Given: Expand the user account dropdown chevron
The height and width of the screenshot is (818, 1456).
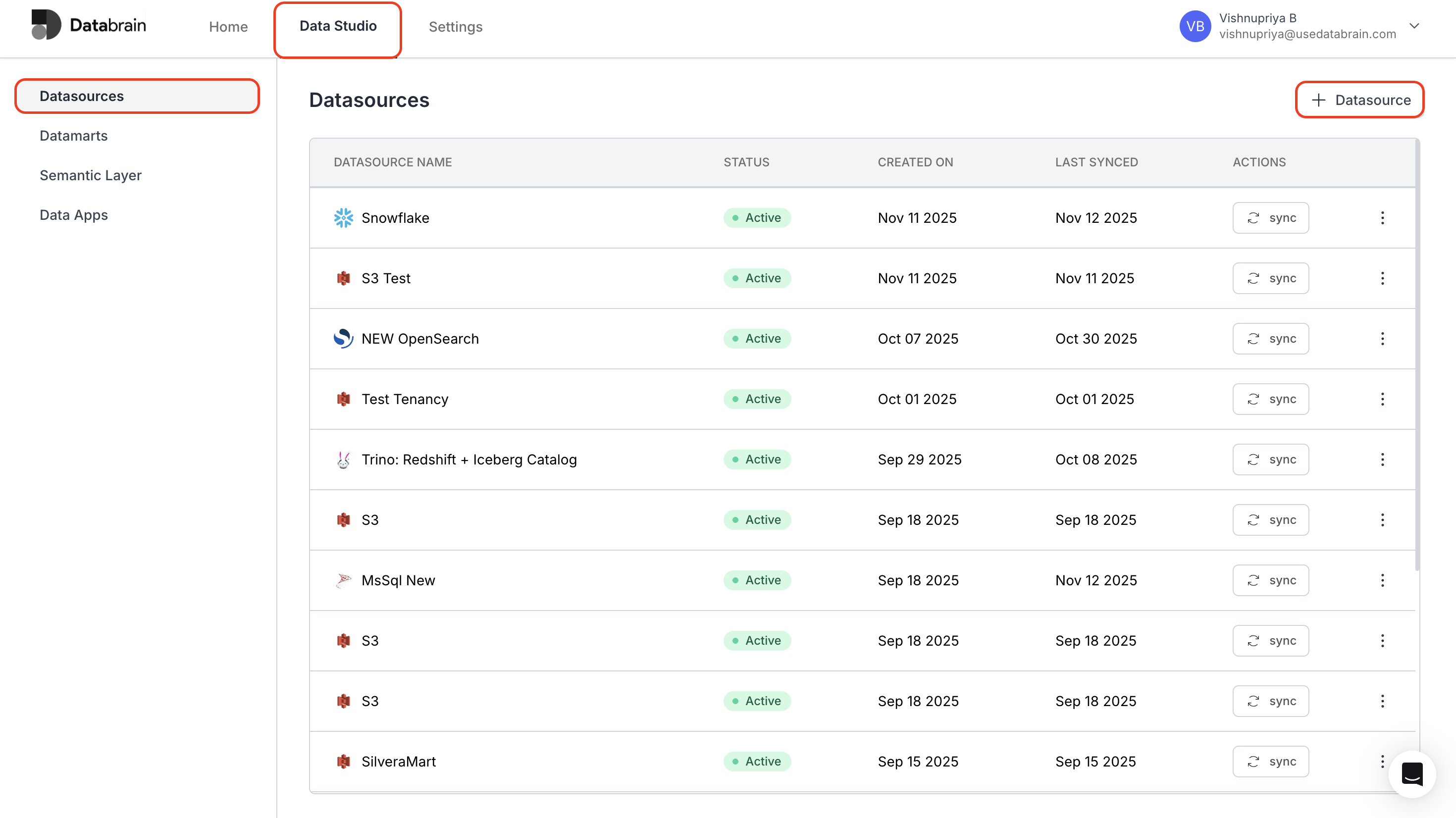Looking at the screenshot, I should point(1414,26).
